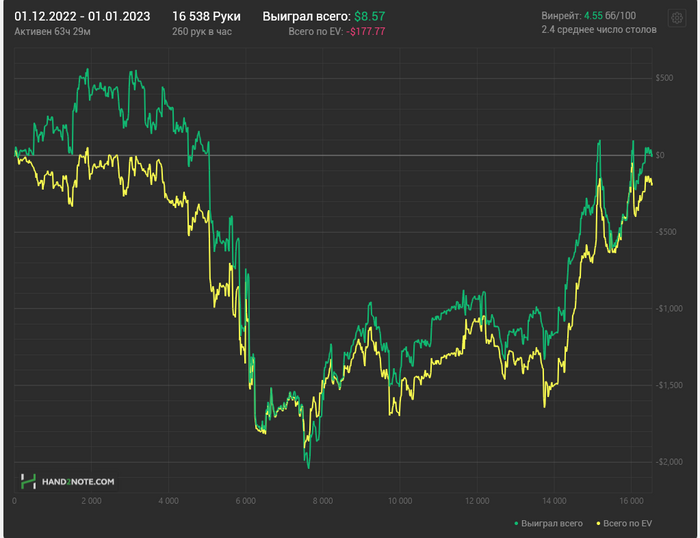The height and width of the screenshot is (538, 700).
Task: Click the 'Выиграл всего: $8.57' total
Action: point(324,17)
